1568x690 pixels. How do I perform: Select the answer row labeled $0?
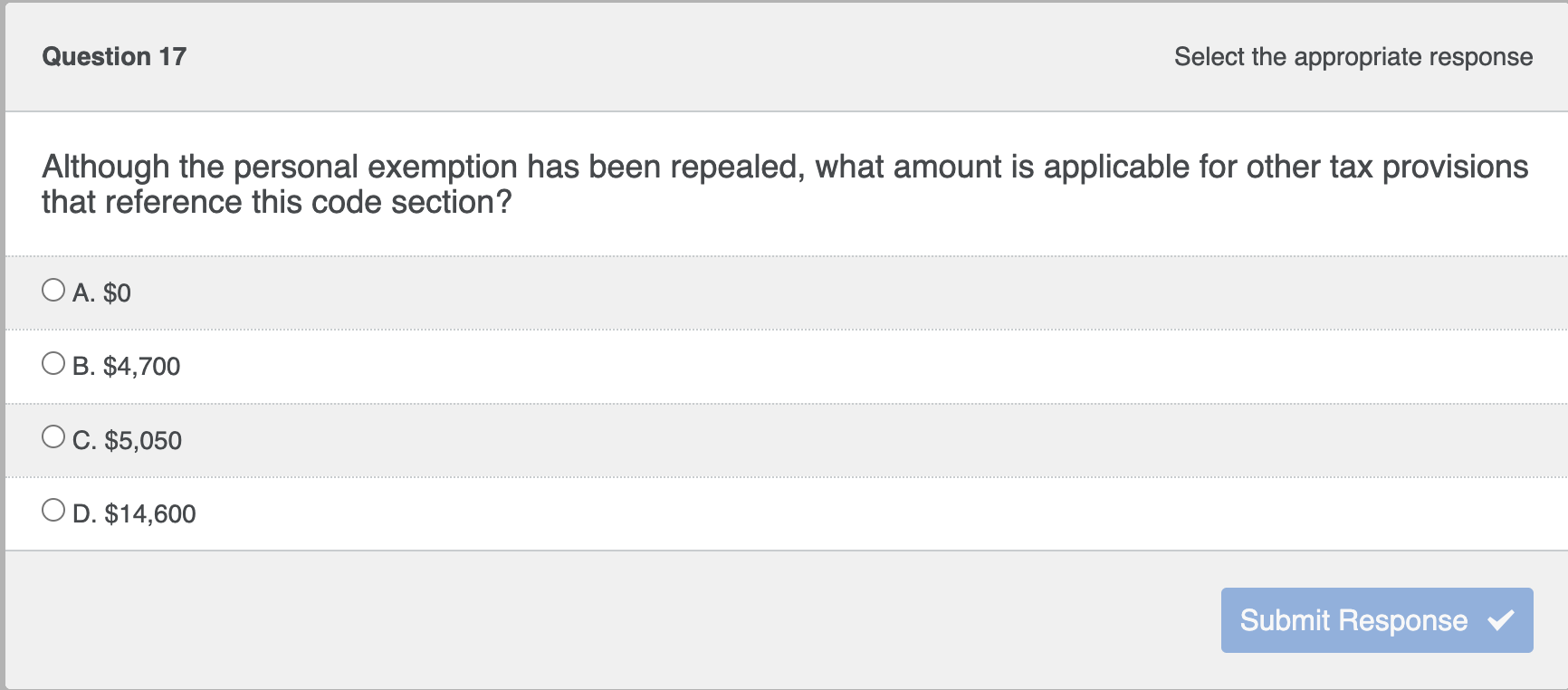(362, 292)
